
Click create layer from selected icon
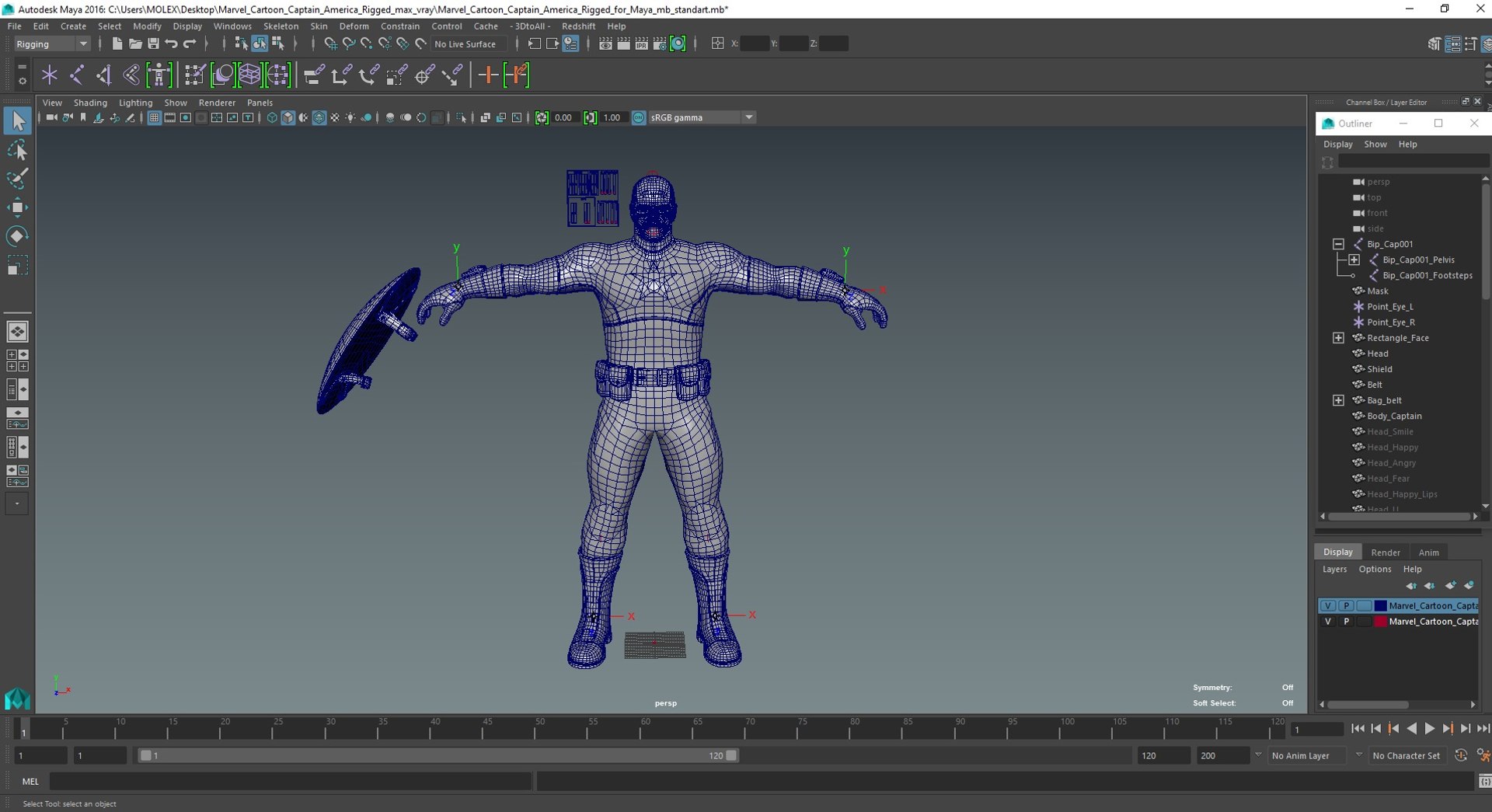pos(1469,586)
